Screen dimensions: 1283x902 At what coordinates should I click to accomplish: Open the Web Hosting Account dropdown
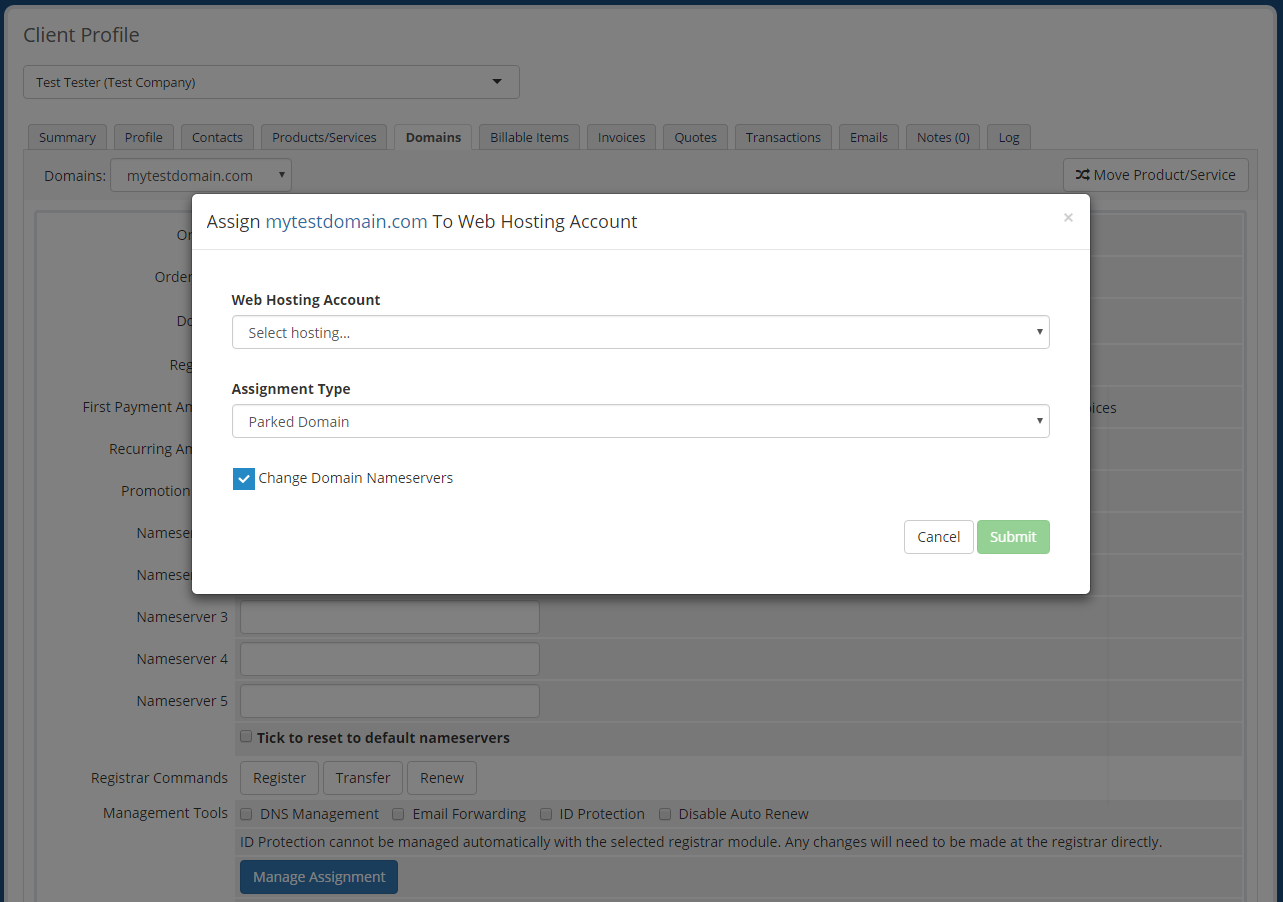click(x=640, y=331)
